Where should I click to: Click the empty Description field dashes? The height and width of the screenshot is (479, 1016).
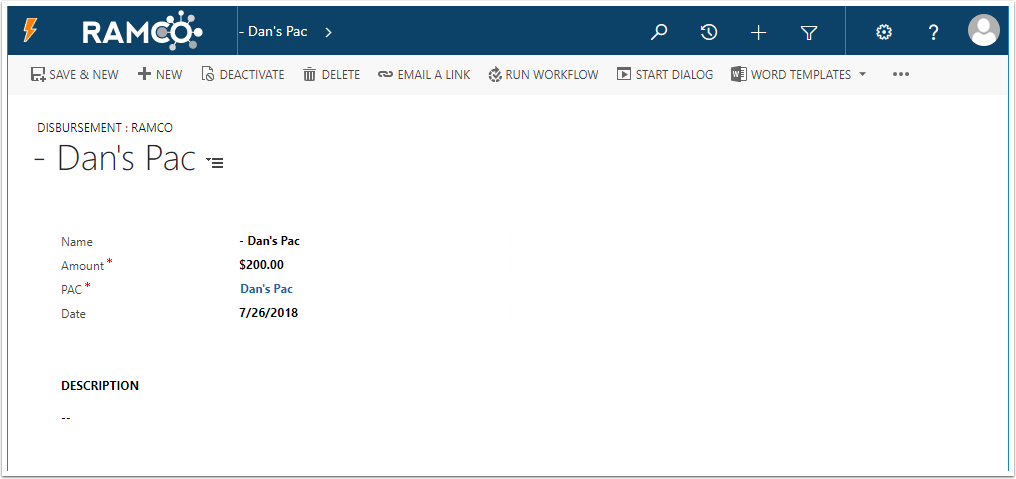(65, 418)
